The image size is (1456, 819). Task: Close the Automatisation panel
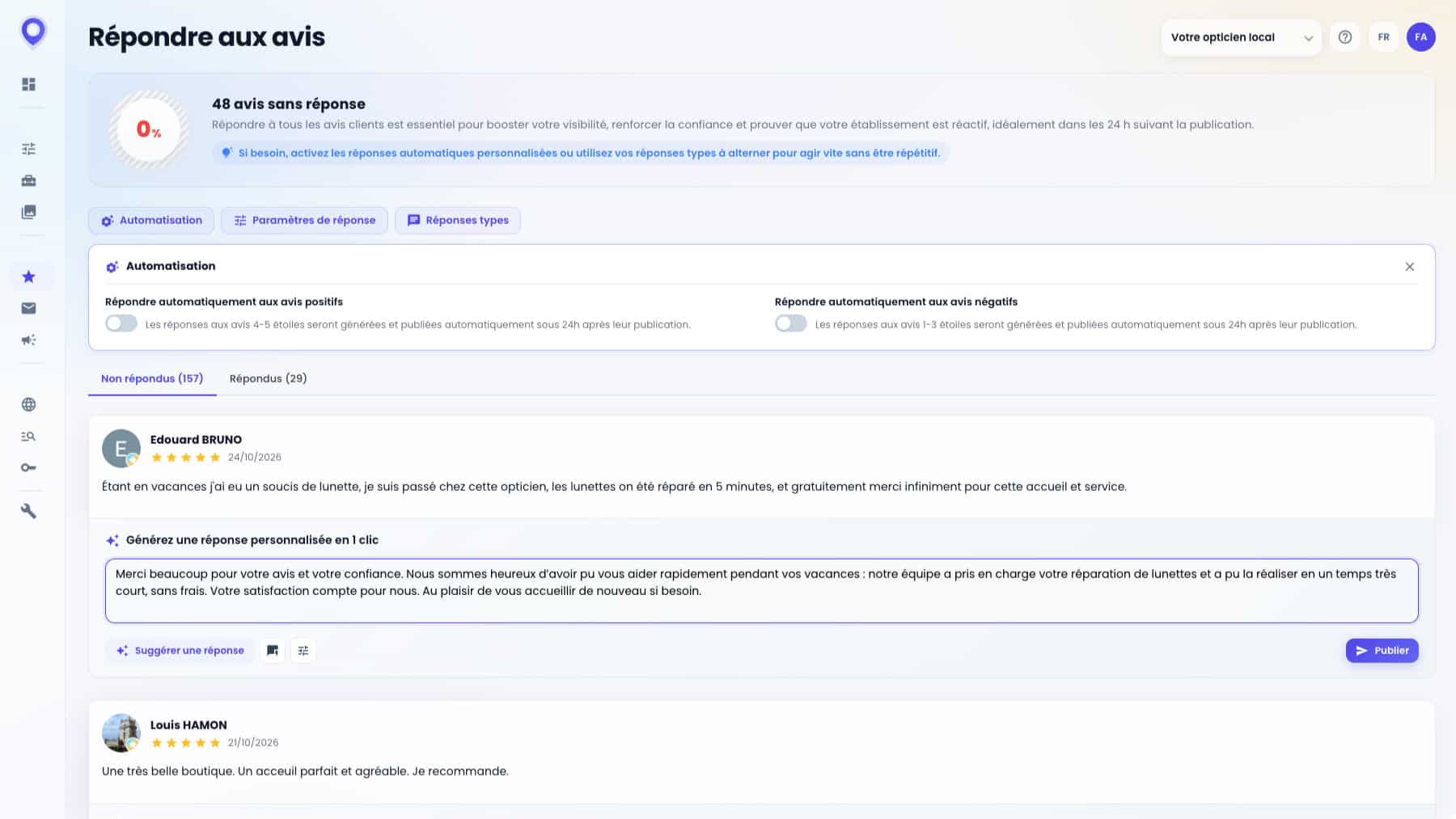pos(1410,267)
